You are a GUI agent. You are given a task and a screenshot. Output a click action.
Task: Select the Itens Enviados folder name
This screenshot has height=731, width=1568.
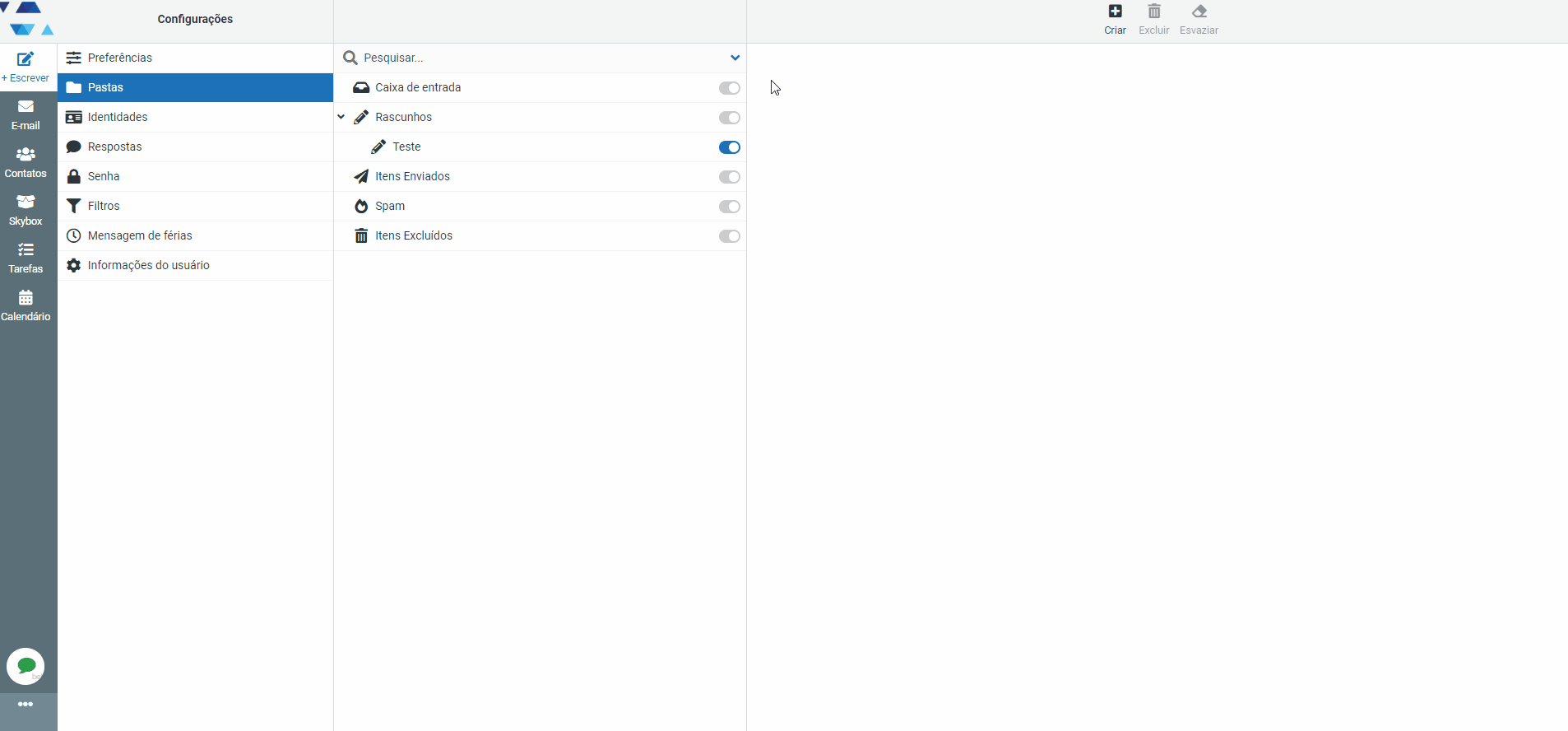413,176
